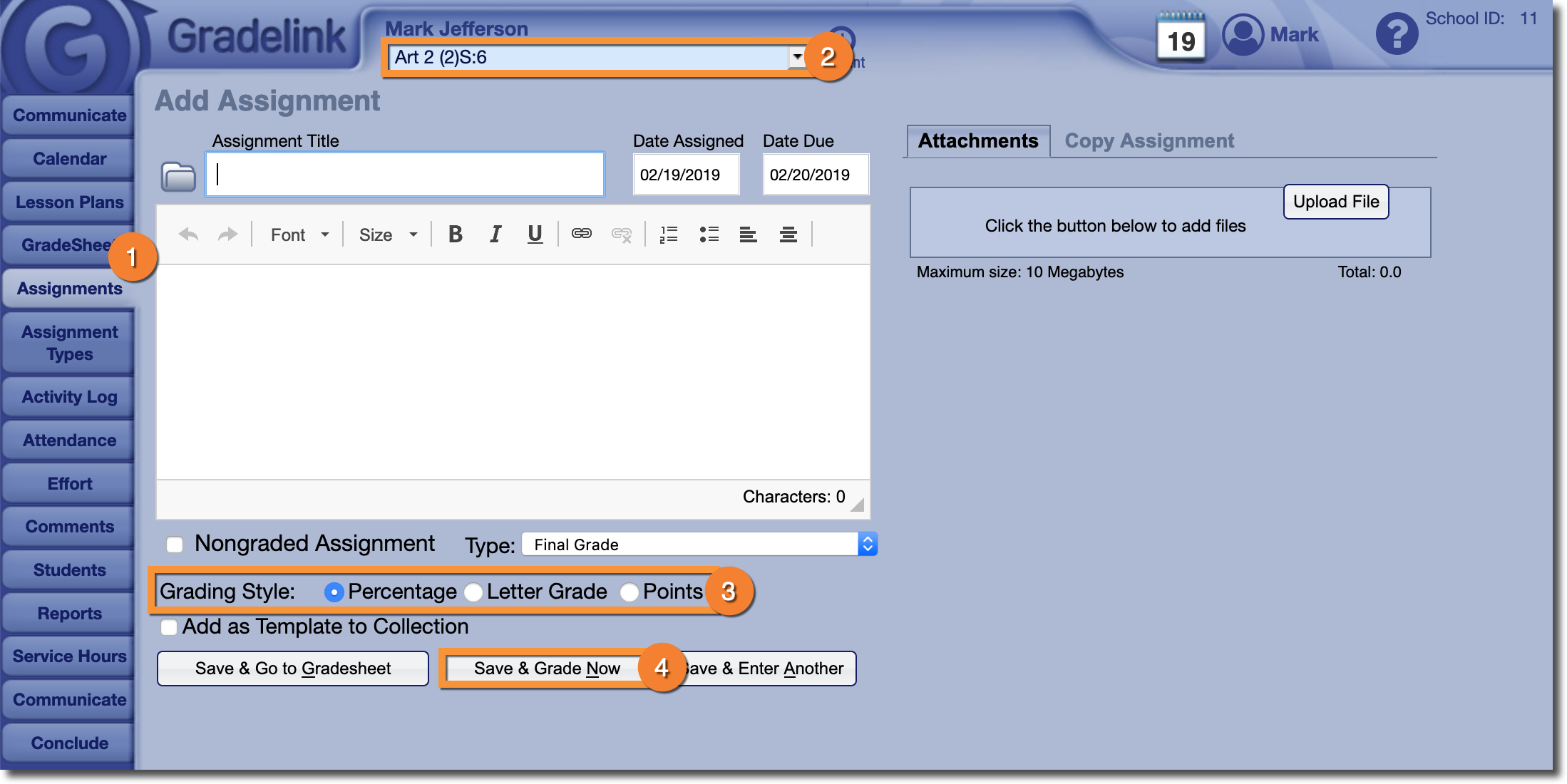Check the Nongraded Assignment box
This screenshot has height=784, width=1567.
[x=175, y=545]
